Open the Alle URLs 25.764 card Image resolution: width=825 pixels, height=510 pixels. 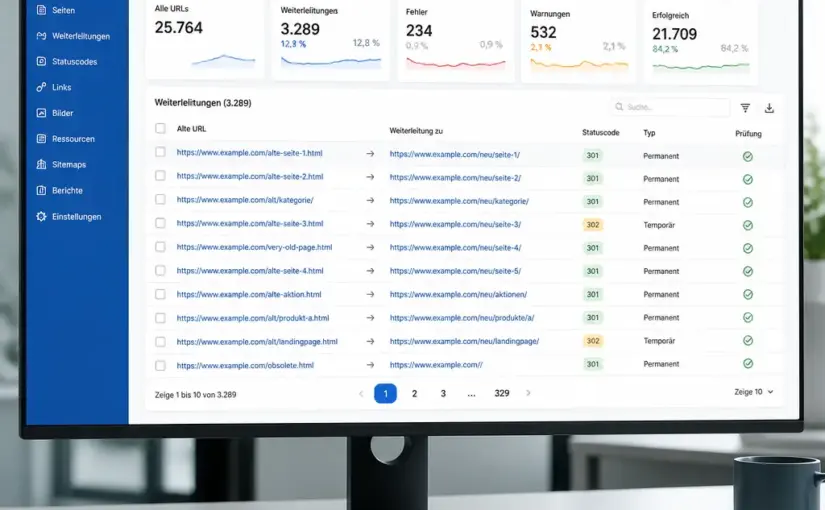click(205, 38)
